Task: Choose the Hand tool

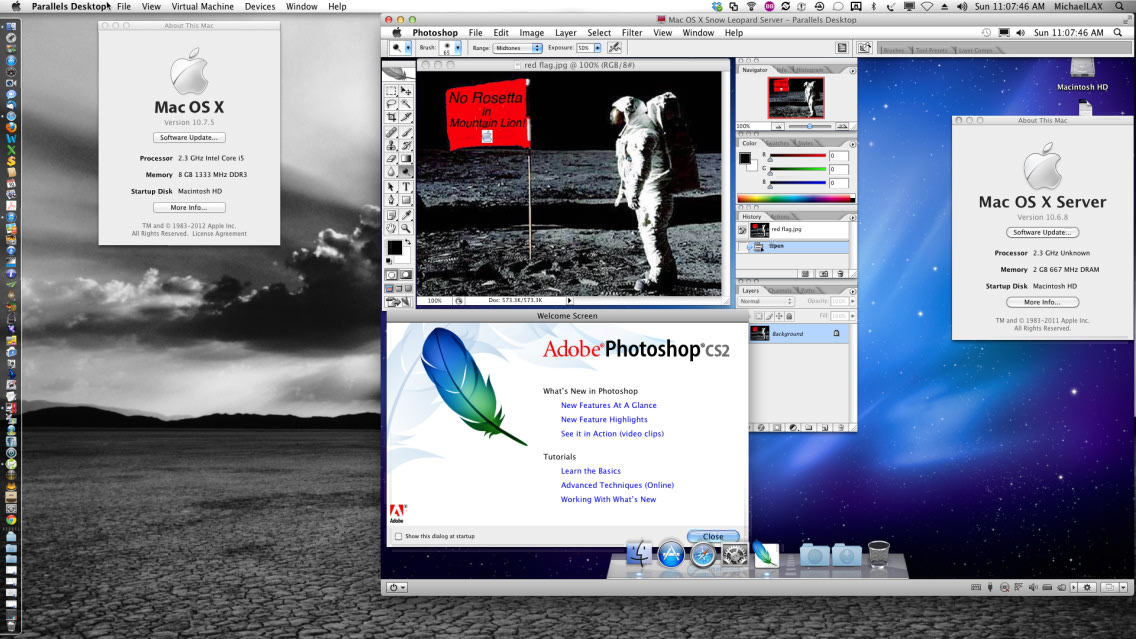Action: (392, 228)
